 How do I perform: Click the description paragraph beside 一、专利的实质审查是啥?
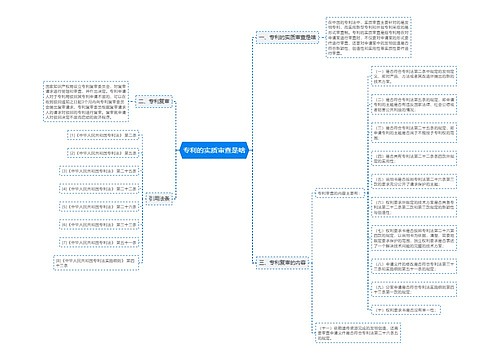coord(368,37)
